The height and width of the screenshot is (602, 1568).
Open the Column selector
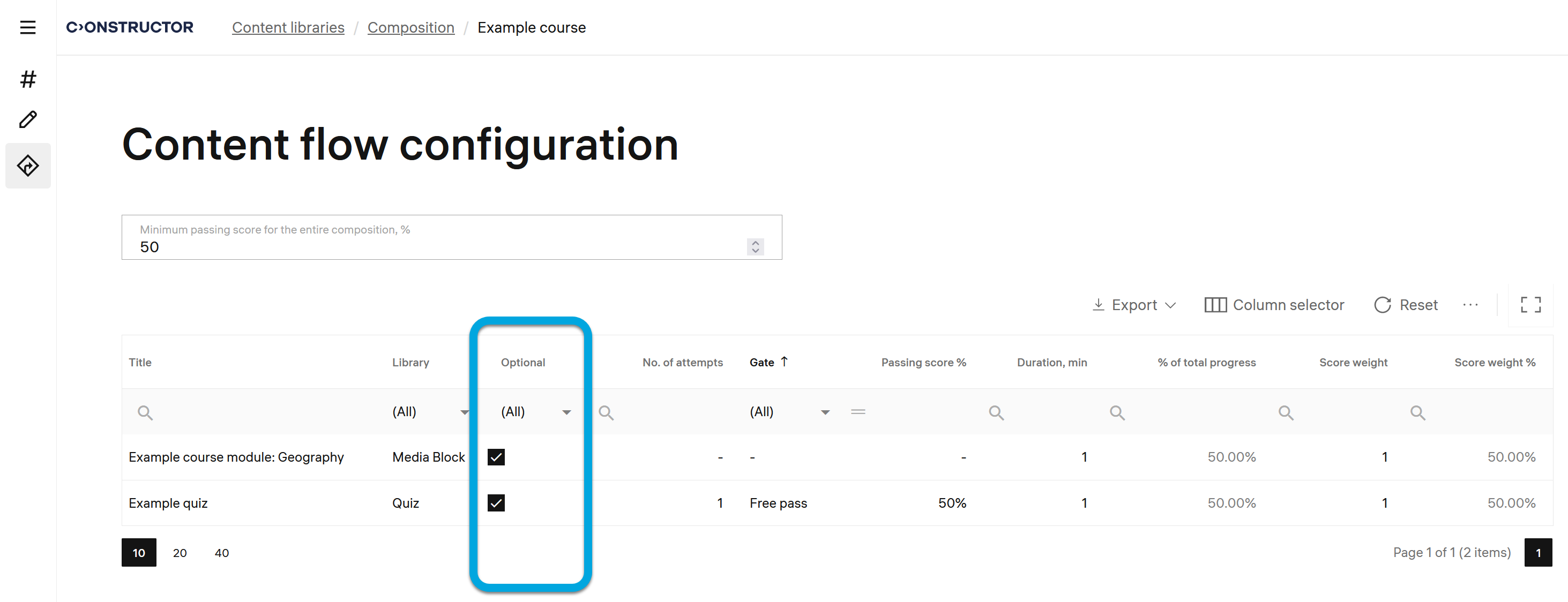tap(1274, 305)
